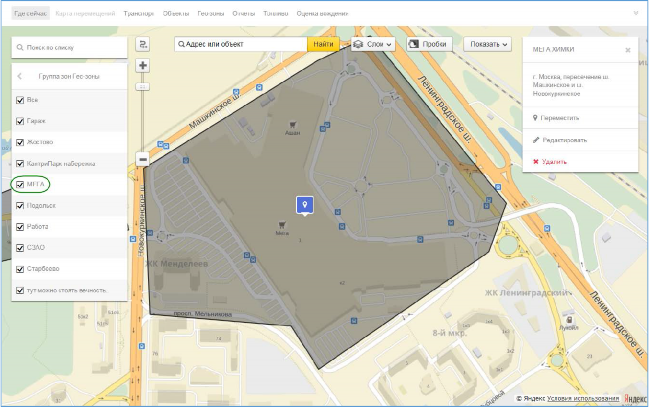This screenshot has width=649, height=407.
Task: Open the Показать dropdown
Action: tap(488, 44)
